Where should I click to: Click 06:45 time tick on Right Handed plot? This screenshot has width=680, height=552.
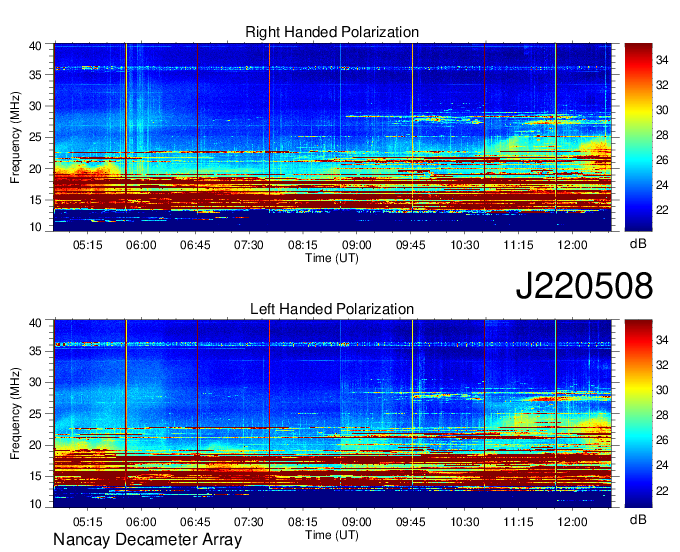(195, 245)
